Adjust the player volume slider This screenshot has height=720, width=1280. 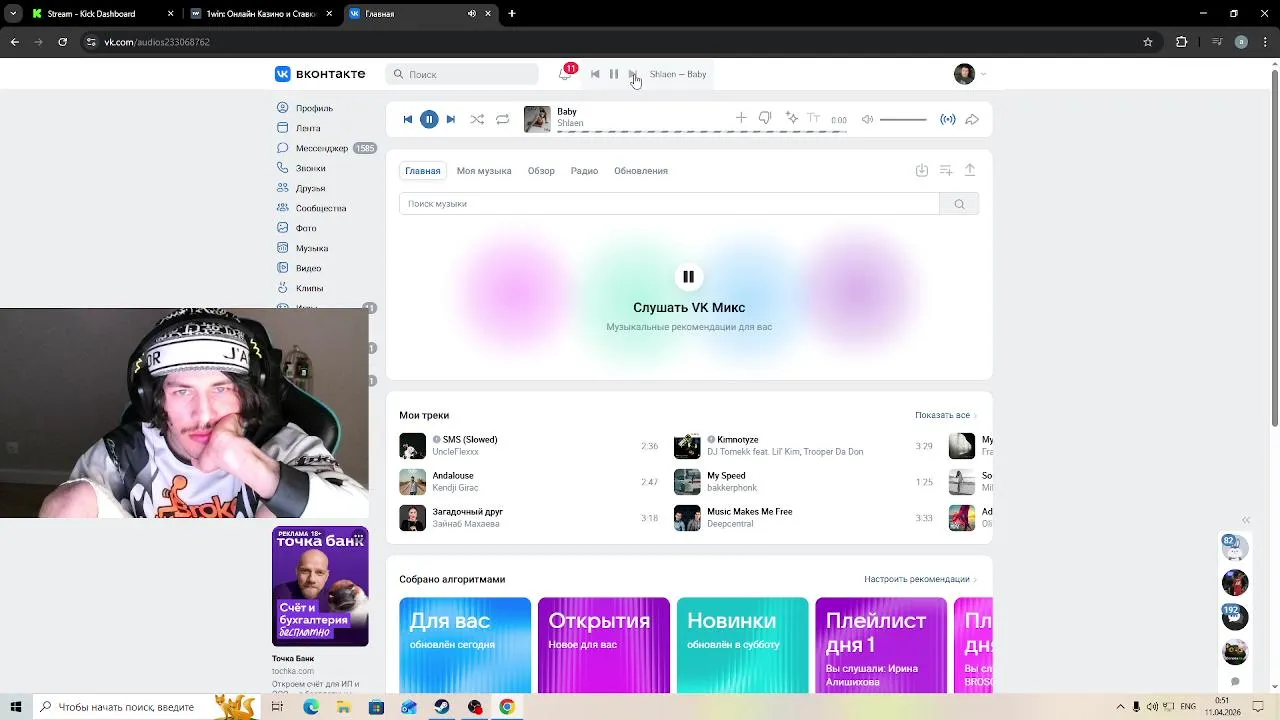click(x=903, y=119)
